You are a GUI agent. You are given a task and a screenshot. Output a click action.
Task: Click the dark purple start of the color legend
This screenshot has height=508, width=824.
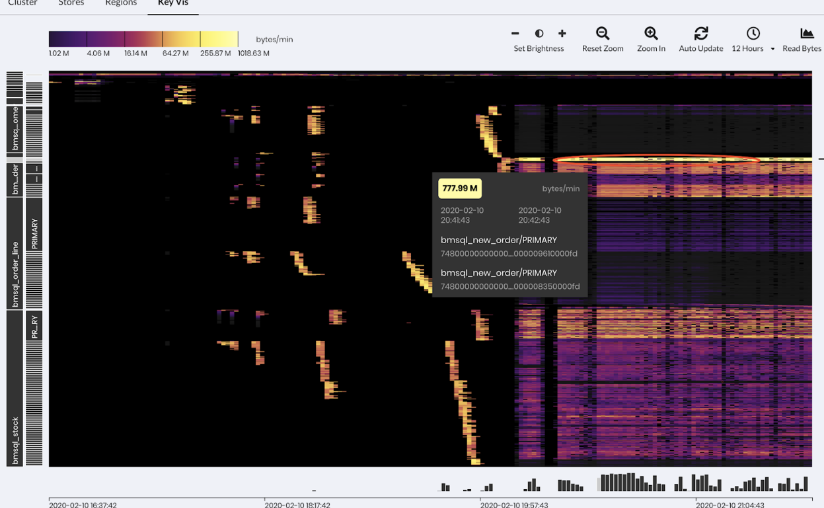[x=60, y=39]
